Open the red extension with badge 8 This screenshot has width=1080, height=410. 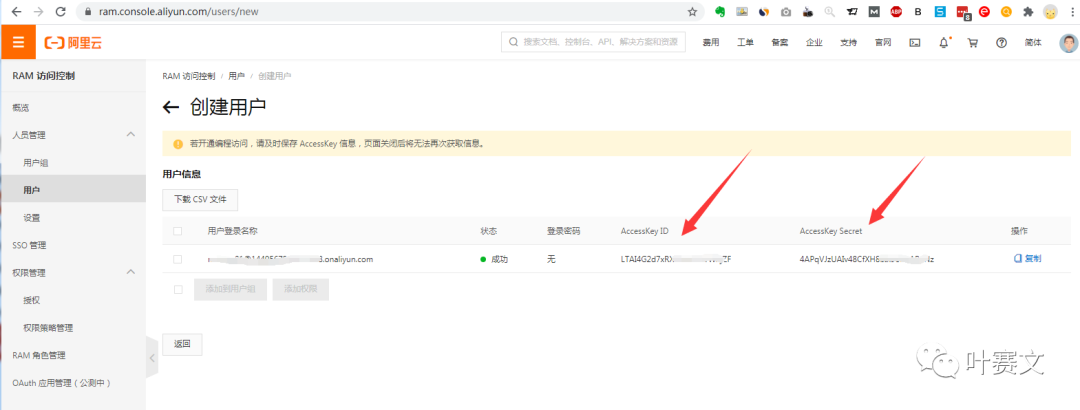point(963,12)
